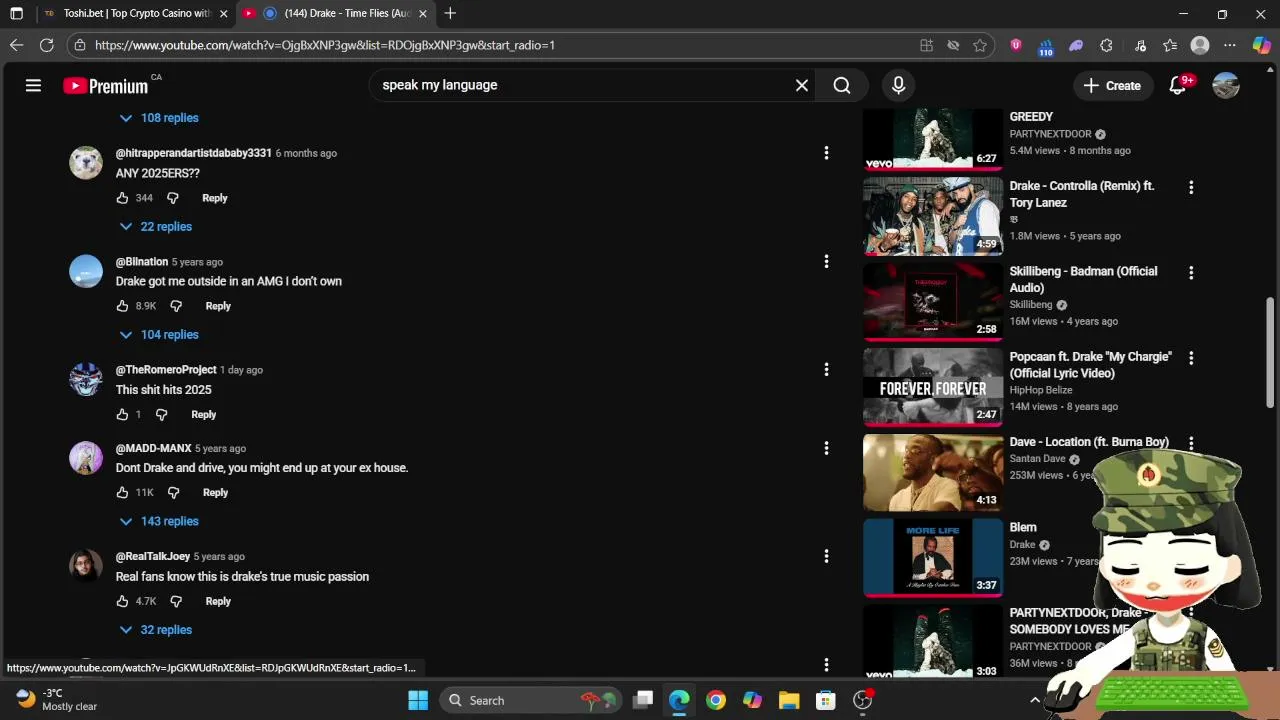This screenshot has height=720, width=1280.
Task: Open options menu for @hitrapperandartistdababy3331 comment
Action: [826, 153]
